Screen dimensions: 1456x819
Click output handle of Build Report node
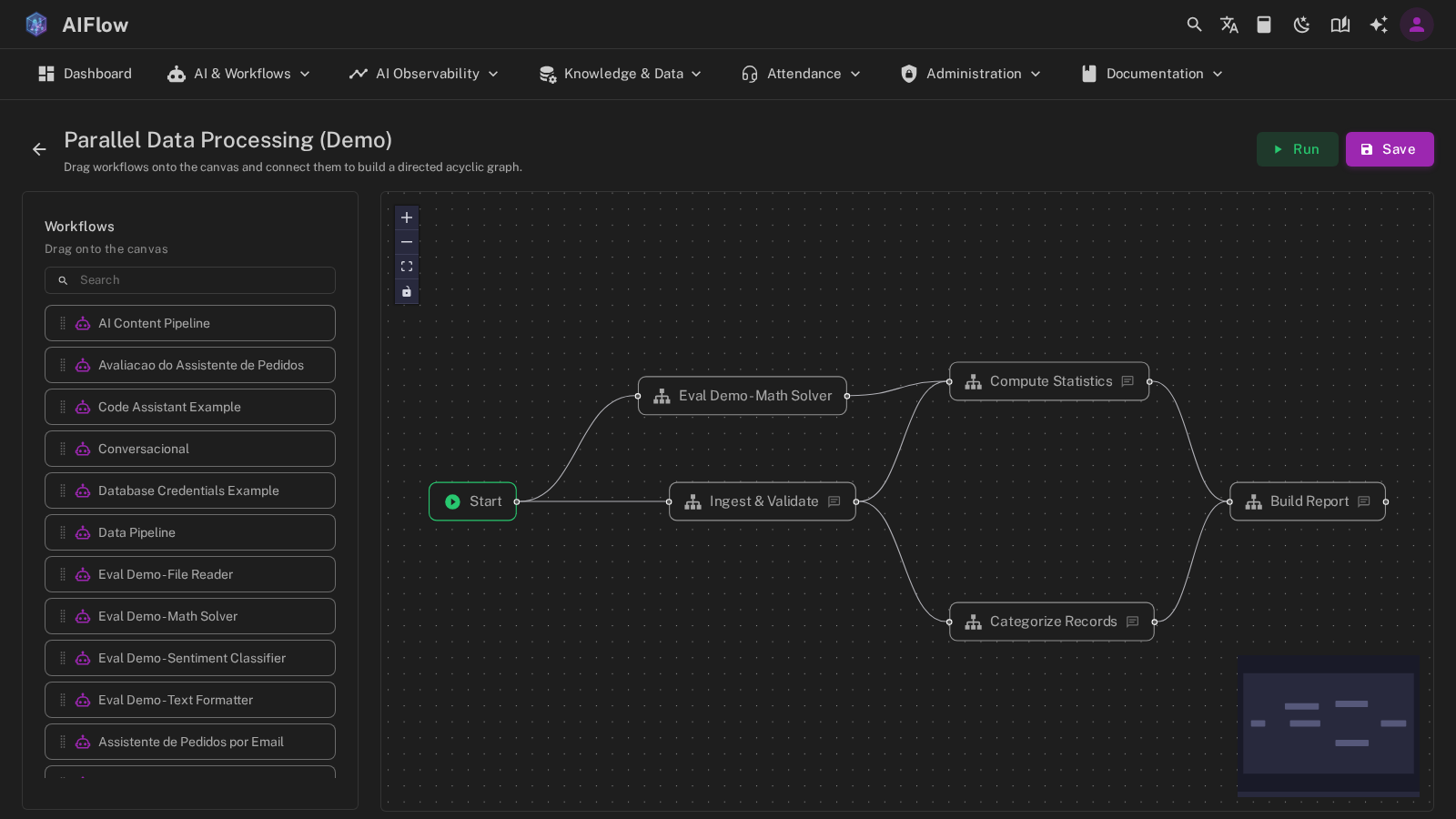tap(1385, 501)
